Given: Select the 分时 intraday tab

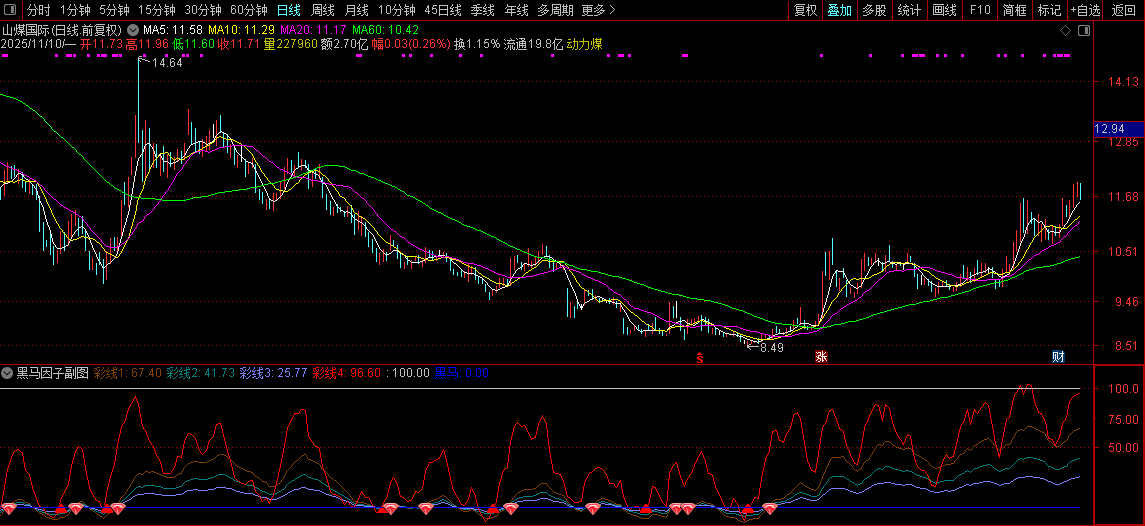Looking at the screenshot, I should click(38, 10).
